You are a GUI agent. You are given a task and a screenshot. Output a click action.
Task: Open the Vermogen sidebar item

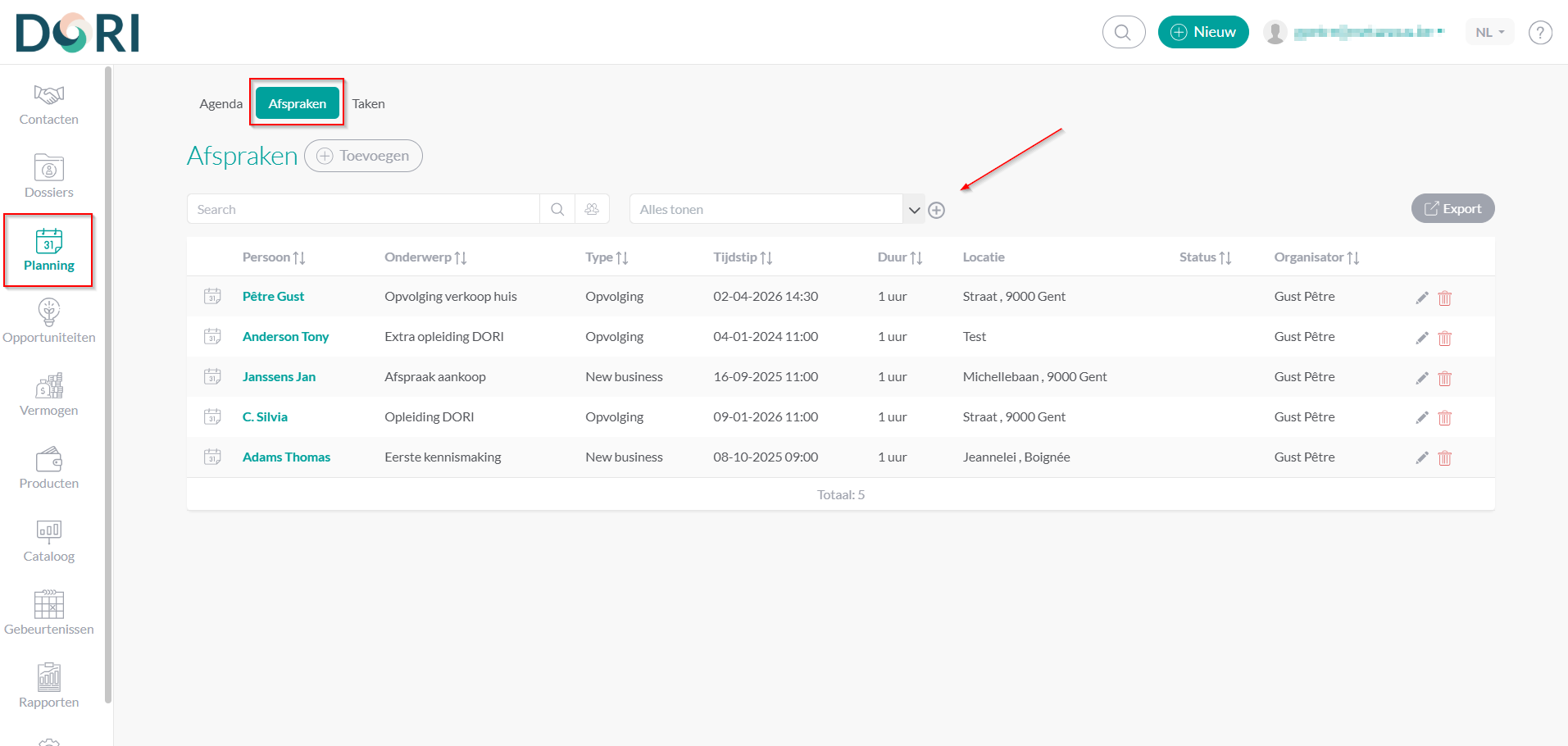[49, 394]
